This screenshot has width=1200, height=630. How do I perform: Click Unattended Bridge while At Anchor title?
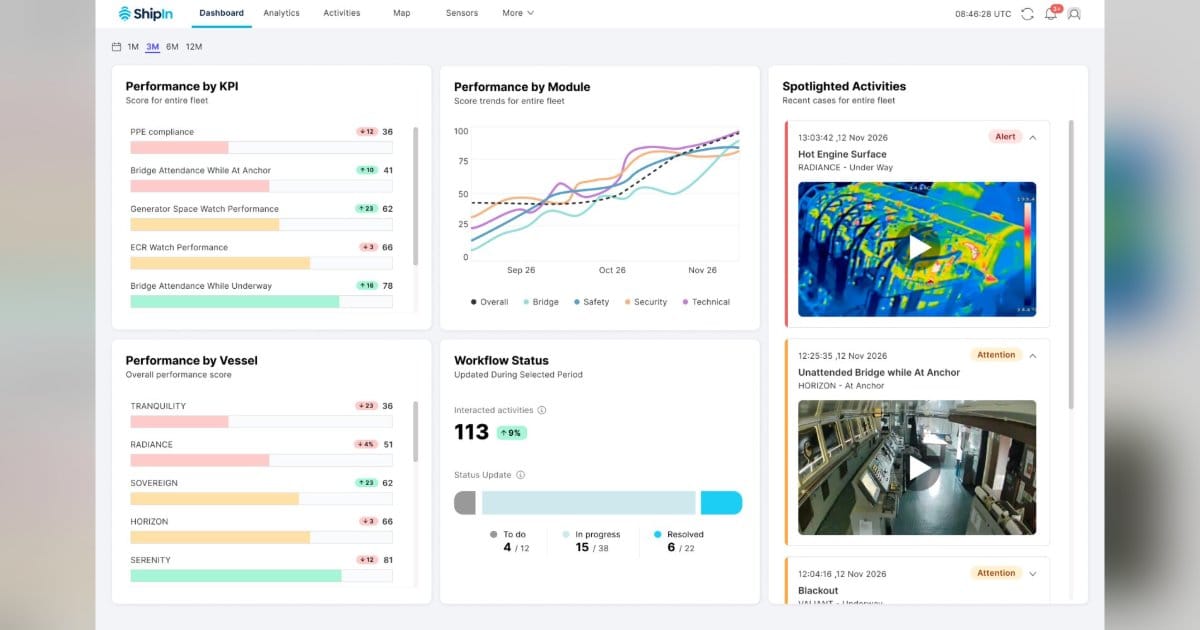879,373
